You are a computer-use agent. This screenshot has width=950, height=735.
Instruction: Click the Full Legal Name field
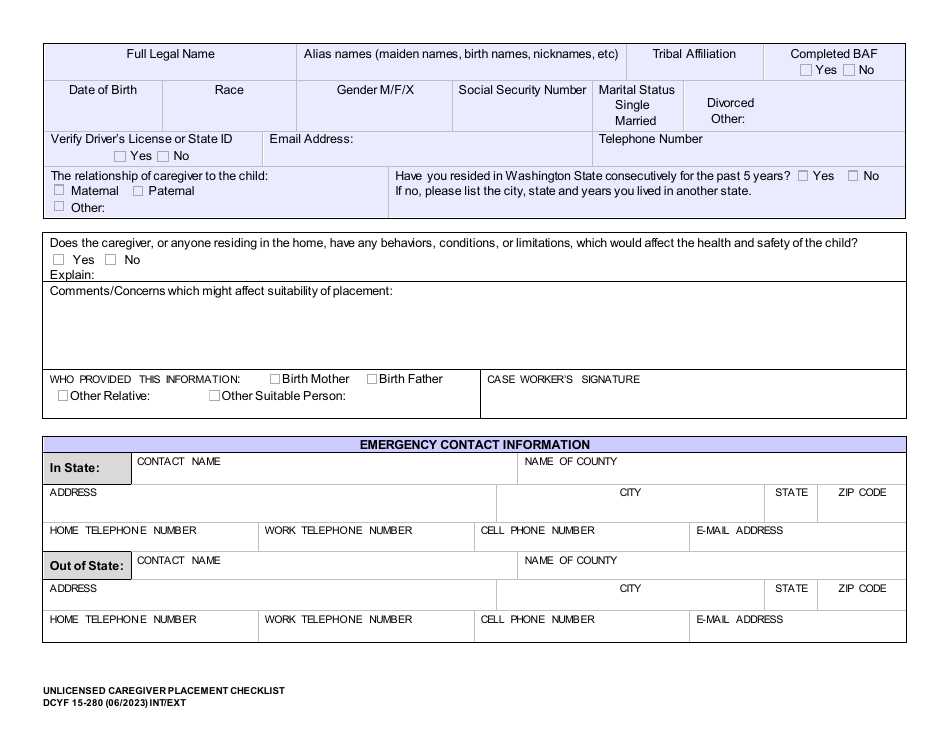168,68
